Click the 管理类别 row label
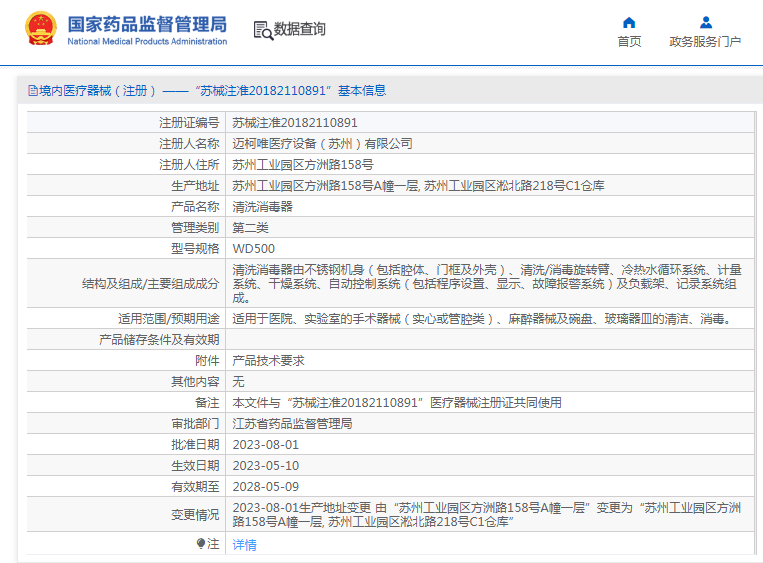This screenshot has height=563, width=763. click(x=195, y=228)
